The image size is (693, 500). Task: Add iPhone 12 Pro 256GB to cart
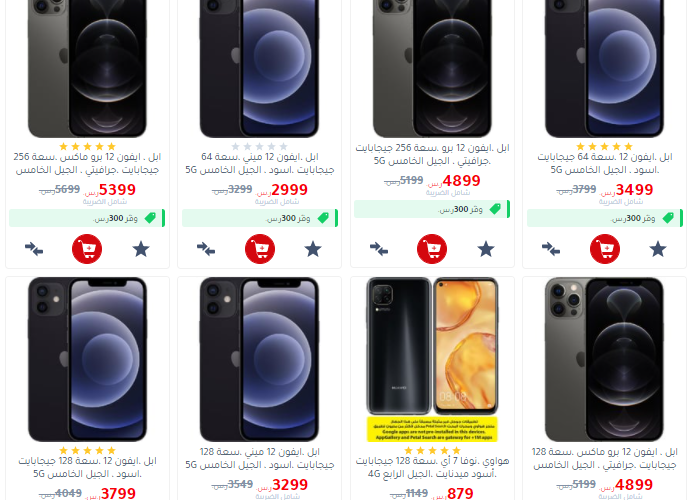(x=432, y=249)
